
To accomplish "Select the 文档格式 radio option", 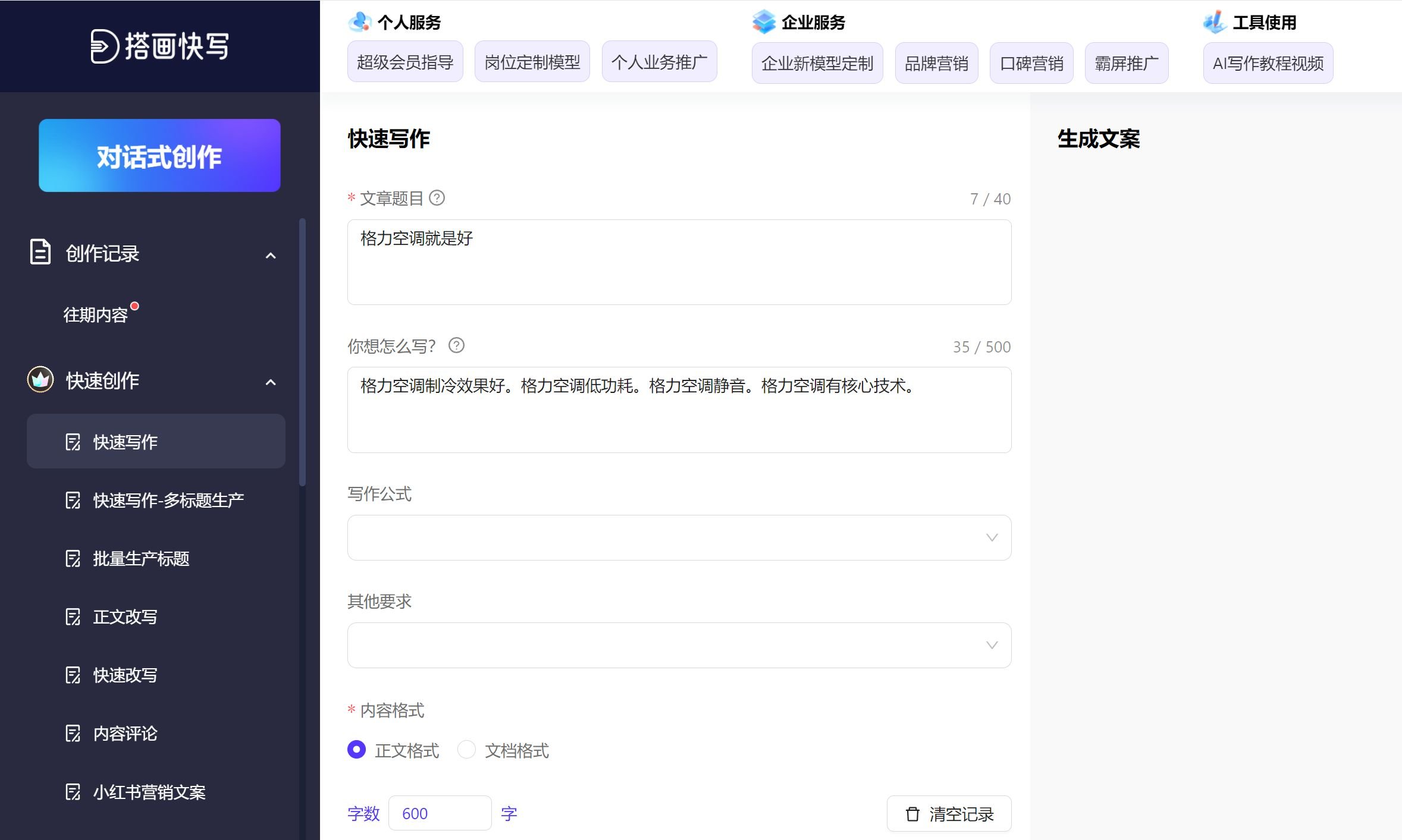I will click(x=466, y=750).
